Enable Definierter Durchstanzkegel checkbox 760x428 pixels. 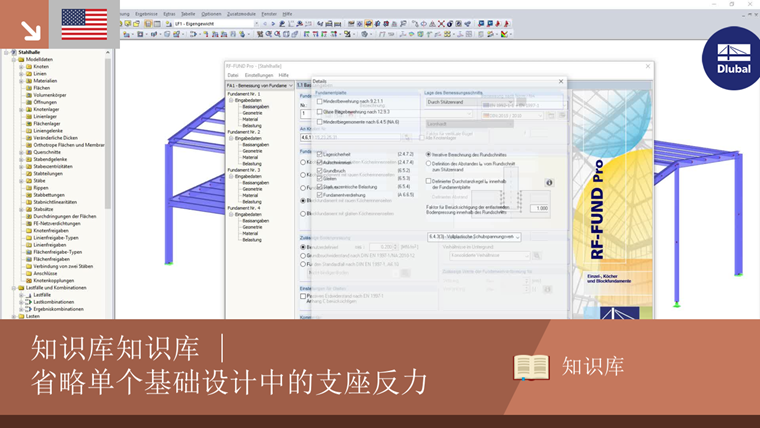click(x=428, y=181)
